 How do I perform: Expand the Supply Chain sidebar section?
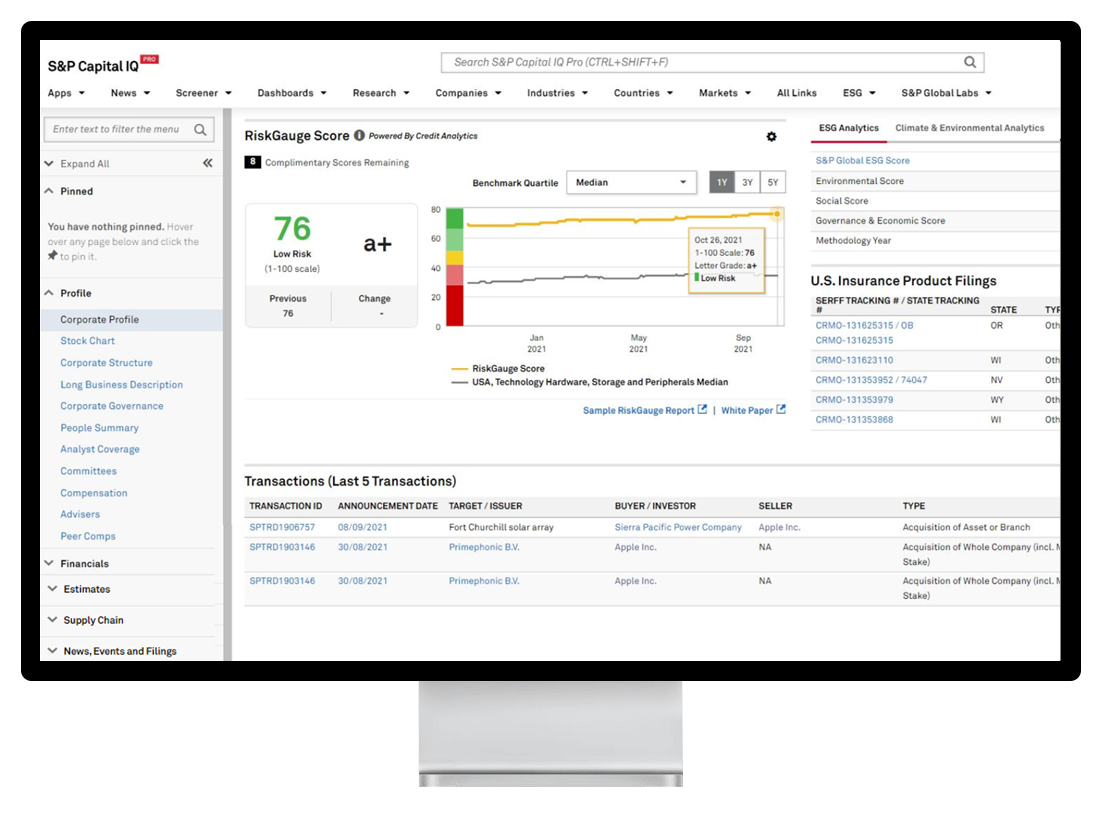85,620
